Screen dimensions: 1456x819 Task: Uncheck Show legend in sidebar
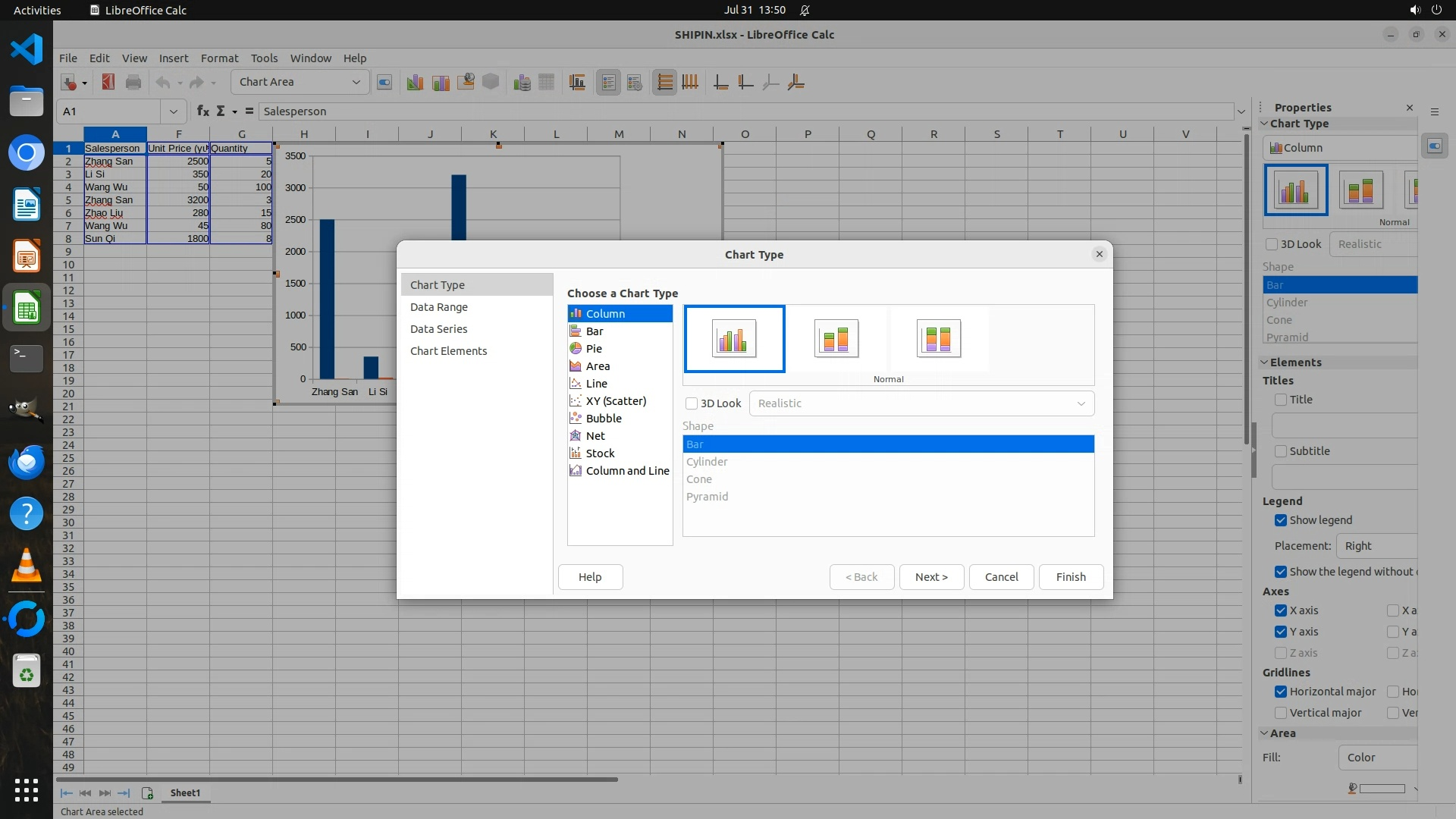[x=1281, y=520]
